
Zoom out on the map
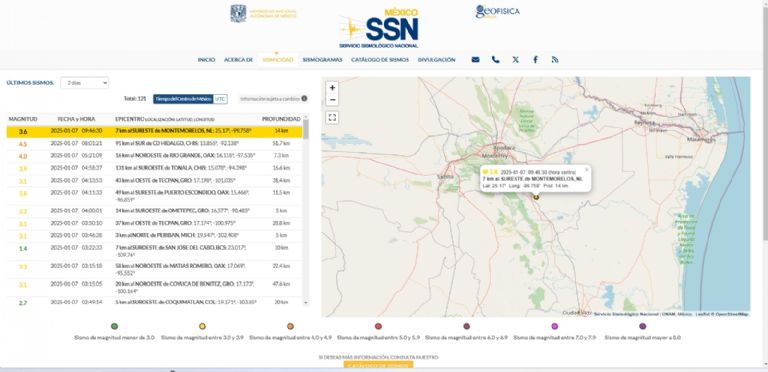click(x=333, y=100)
